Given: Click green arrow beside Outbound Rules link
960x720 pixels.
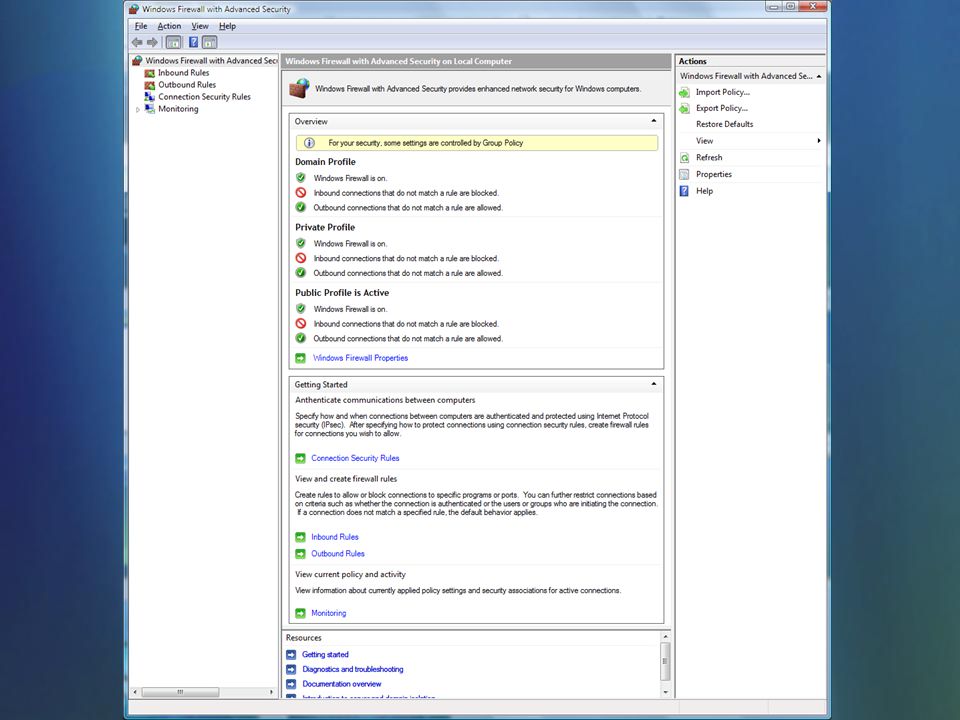Looking at the screenshot, I should click(301, 553).
